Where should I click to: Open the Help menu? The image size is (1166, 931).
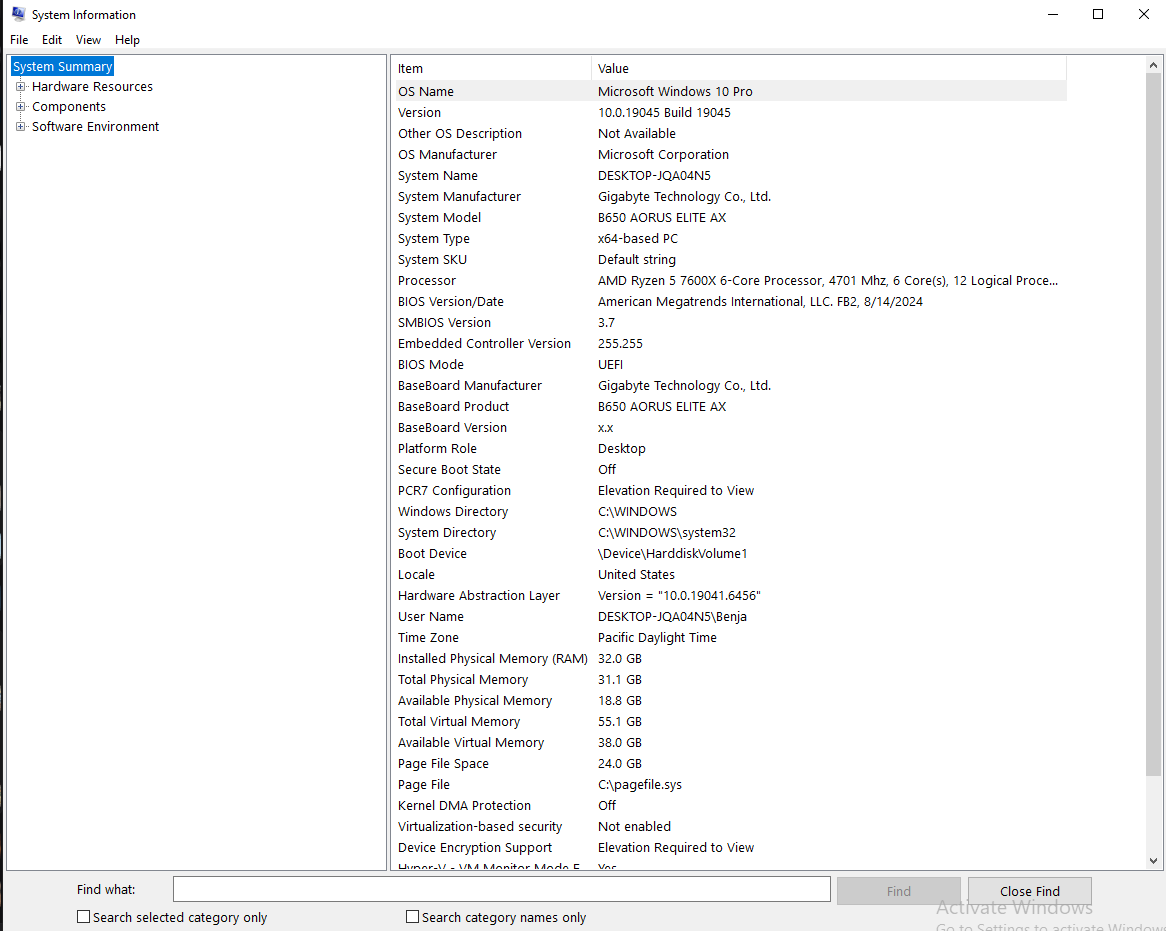coord(127,39)
